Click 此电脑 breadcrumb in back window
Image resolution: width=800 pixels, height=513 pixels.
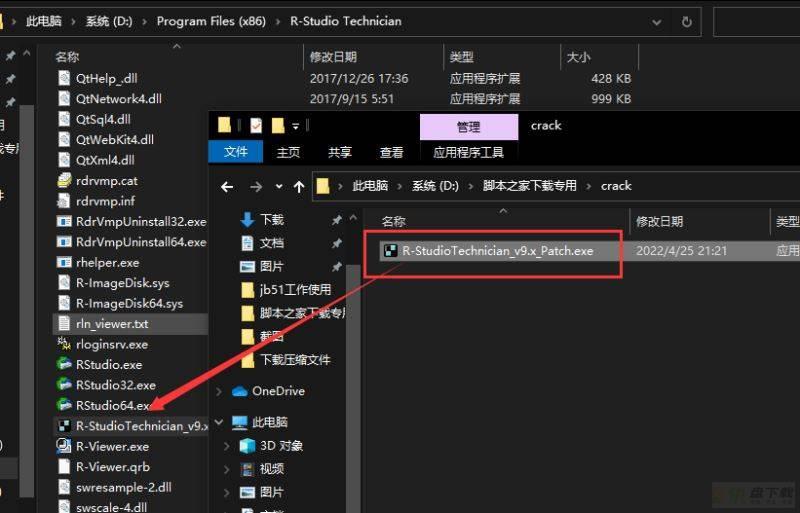44,21
